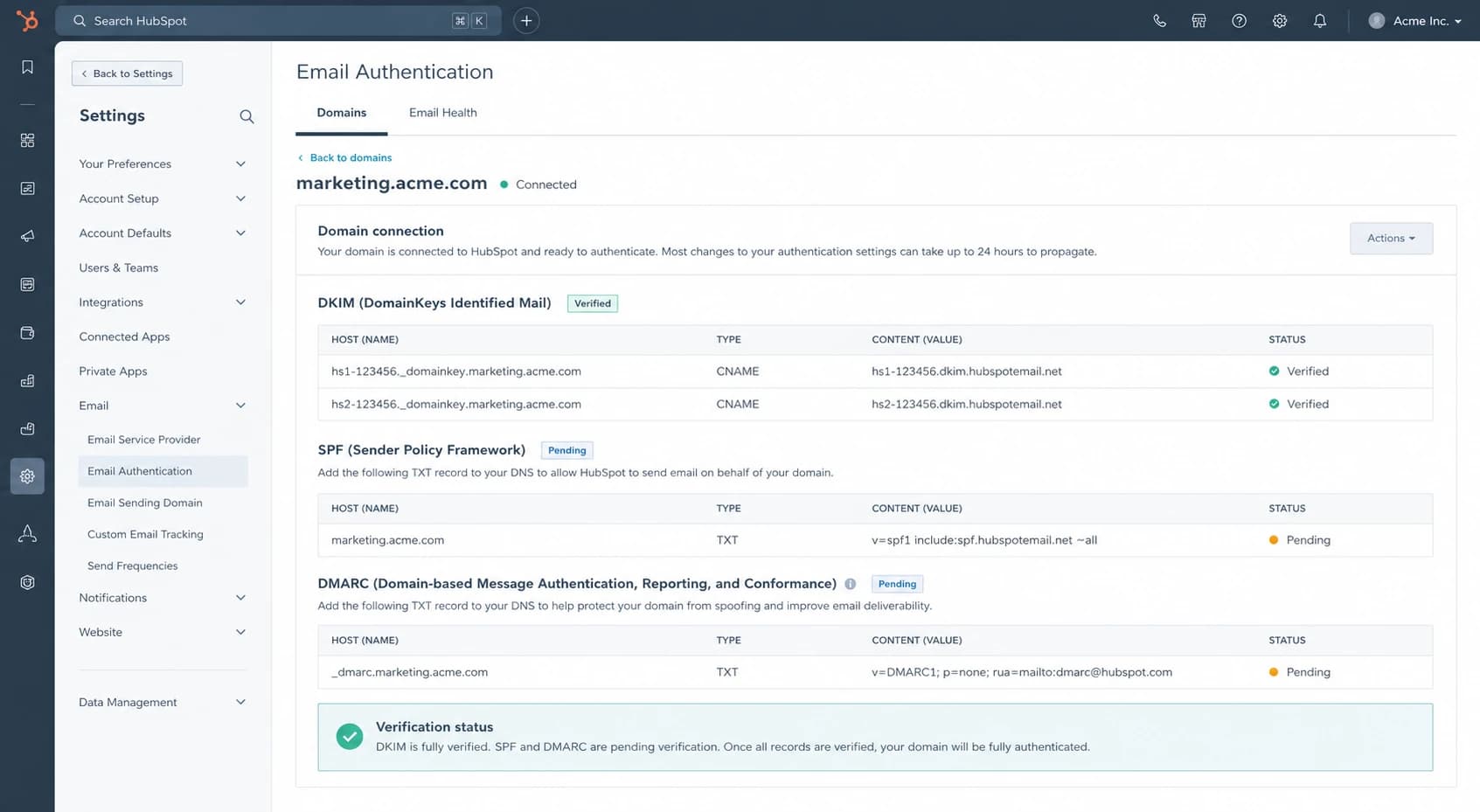
Task: Open the Actions dropdown
Action: (x=1391, y=239)
